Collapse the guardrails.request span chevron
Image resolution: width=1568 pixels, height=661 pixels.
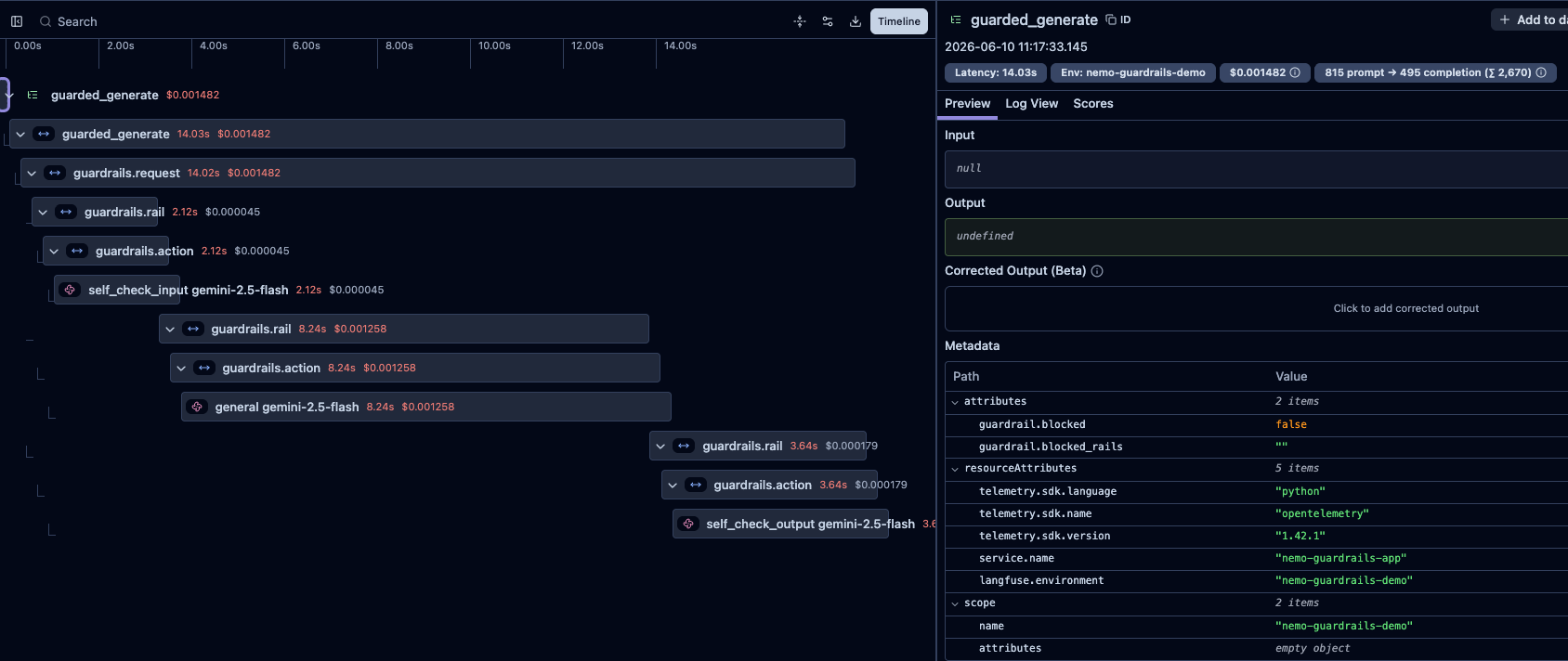click(32, 173)
